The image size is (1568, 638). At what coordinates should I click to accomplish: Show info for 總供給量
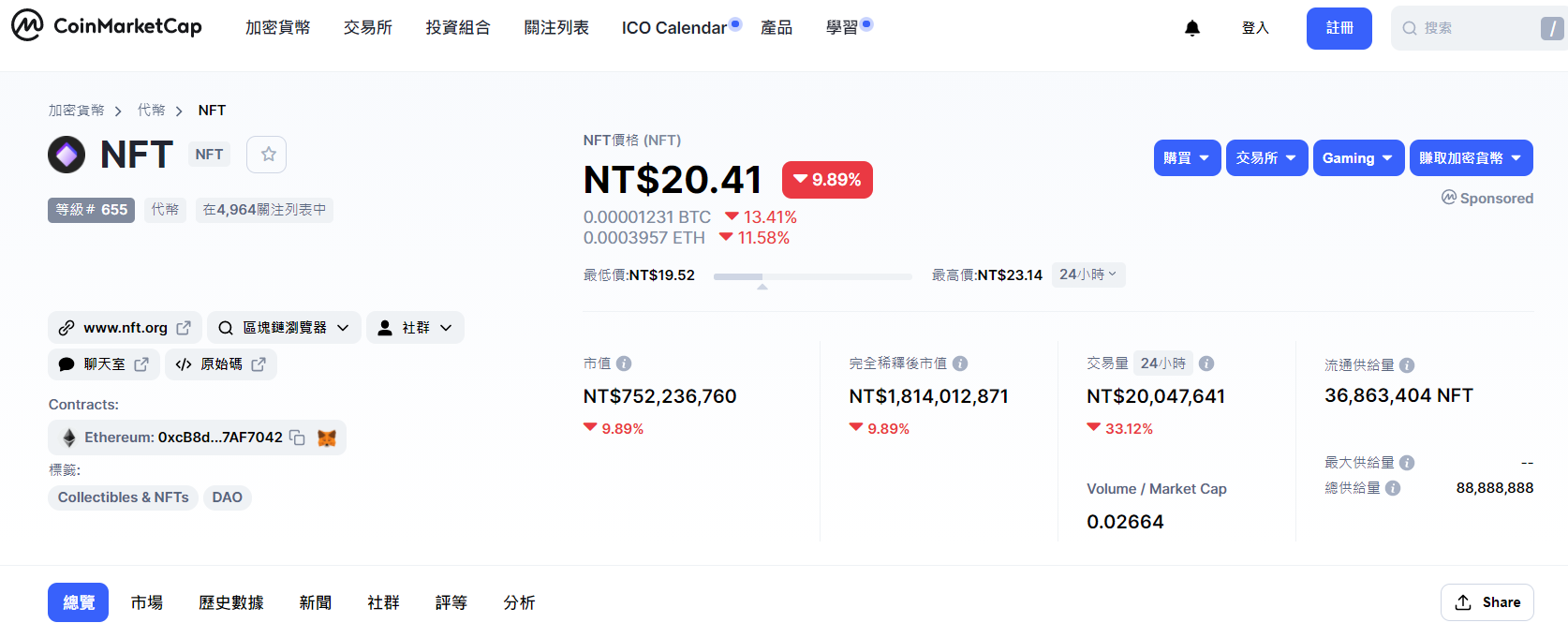point(1393,488)
